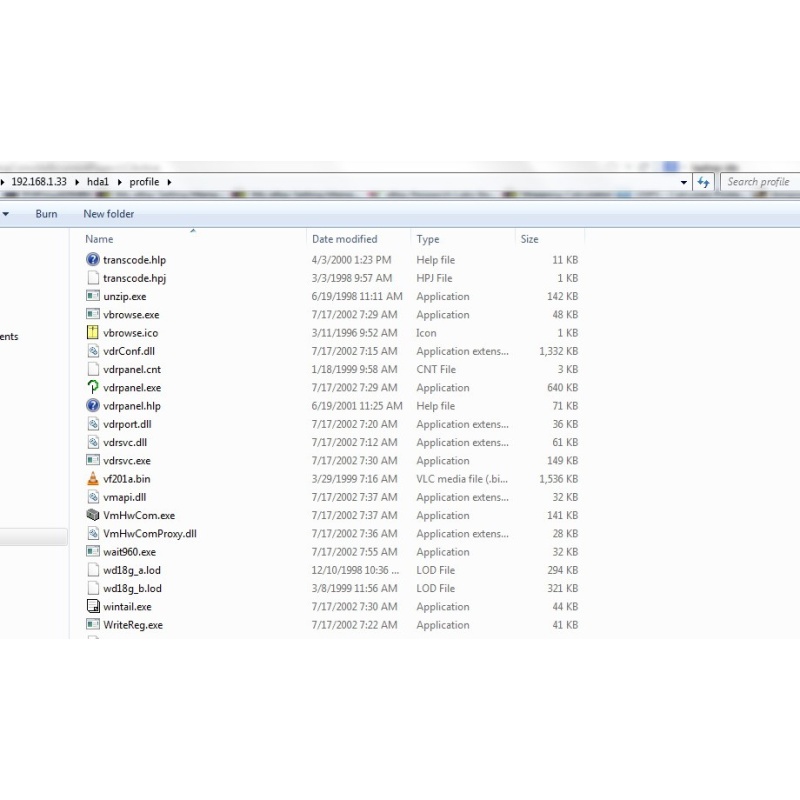The height and width of the screenshot is (800, 800).
Task: Expand the arrow after 'profile' in breadcrumb
Action: [x=169, y=182]
